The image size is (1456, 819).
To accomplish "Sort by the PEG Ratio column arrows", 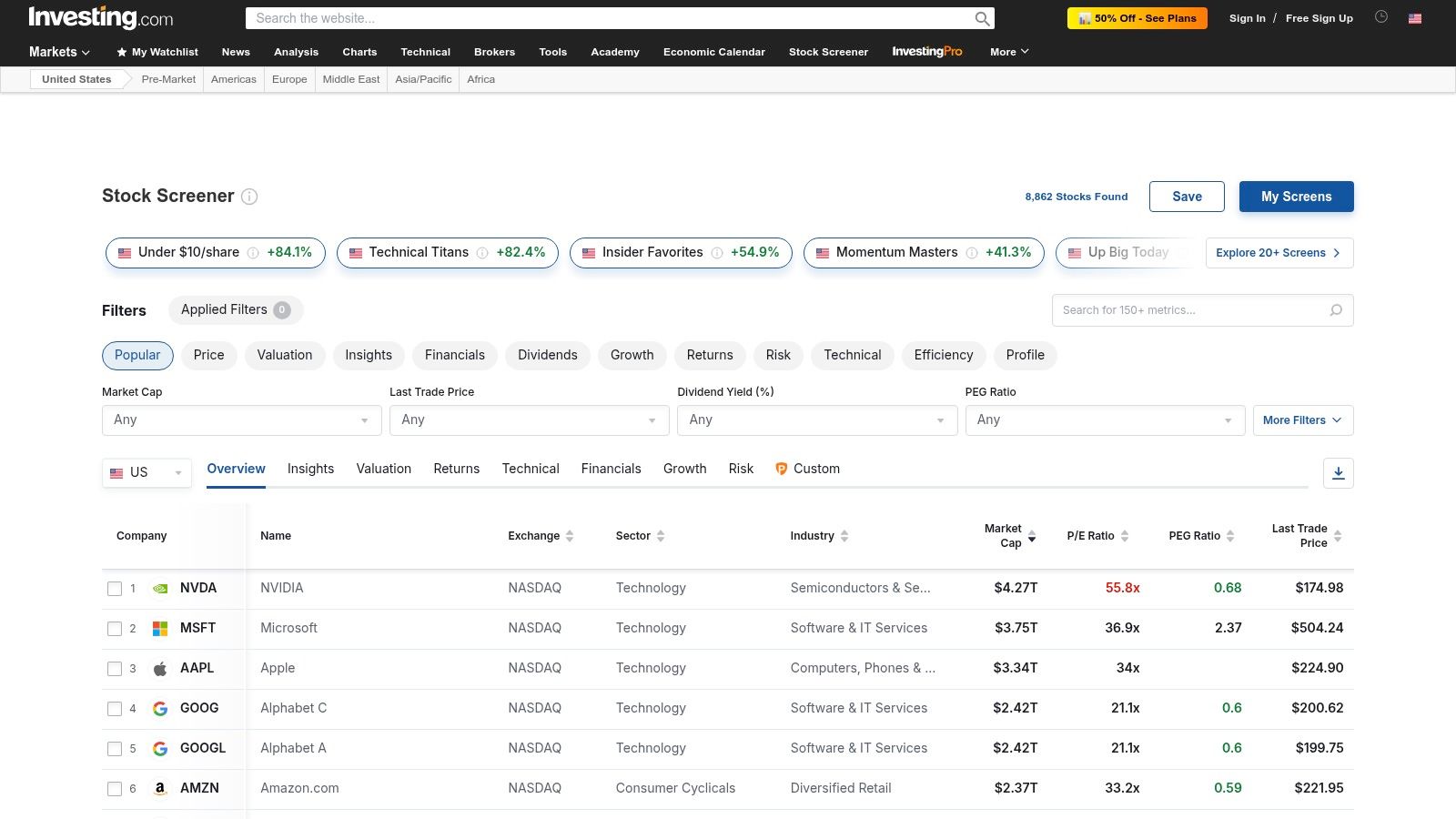I will click(1230, 536).
